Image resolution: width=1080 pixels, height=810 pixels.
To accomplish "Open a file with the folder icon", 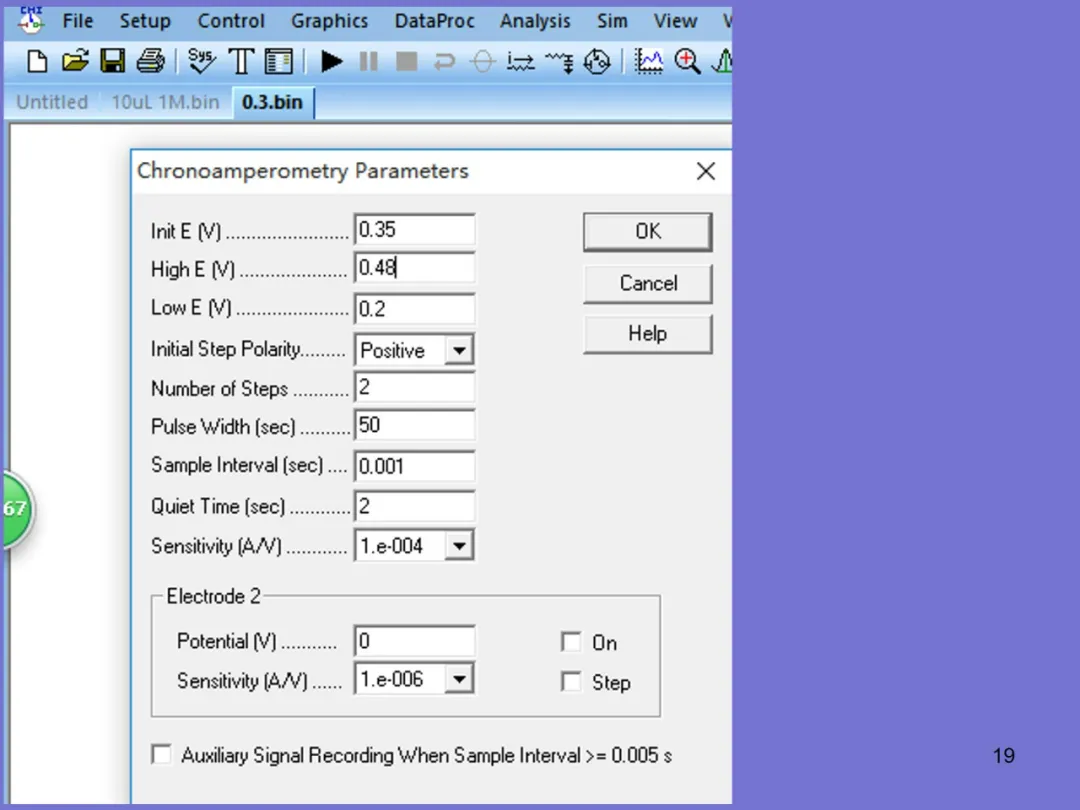I will (75, 62).
